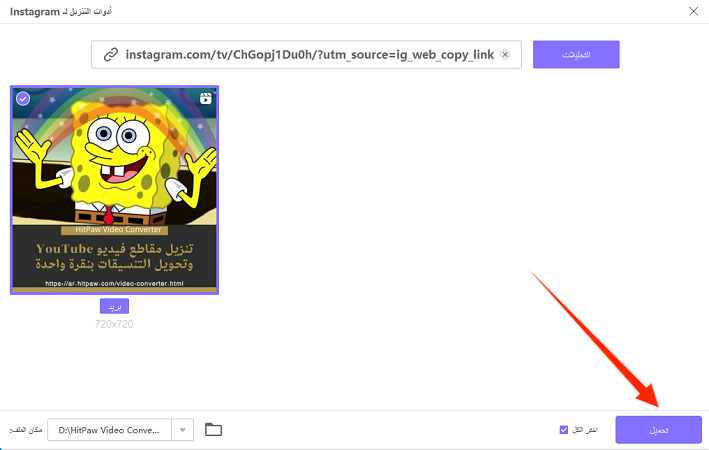The height and width of the screenshot is (450, 709).
Task: Click the purple download button
Action: pos(658,430)
